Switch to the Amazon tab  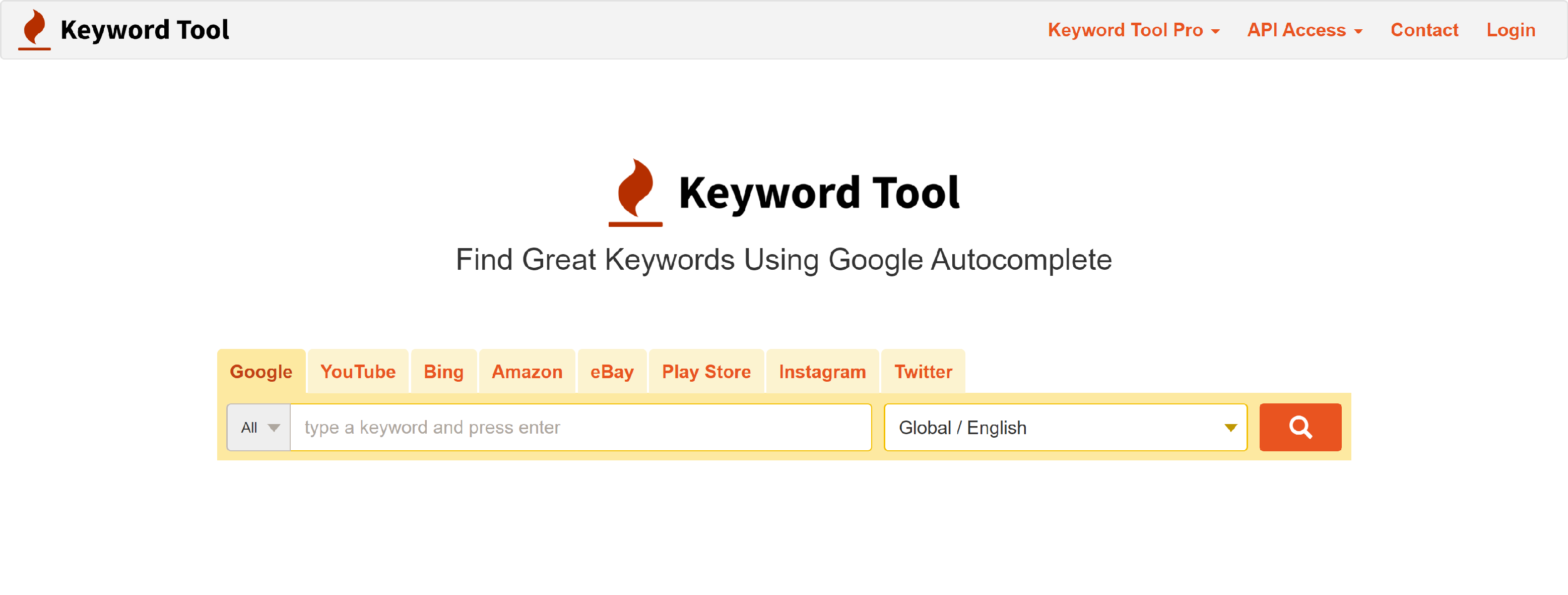tap(527, 371)
